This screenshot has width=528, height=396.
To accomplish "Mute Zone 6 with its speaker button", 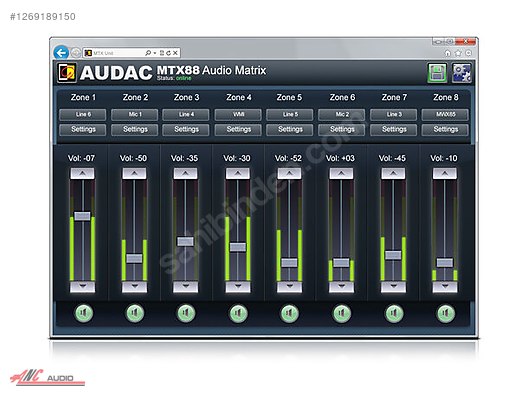I will click(x=342, y=313).
